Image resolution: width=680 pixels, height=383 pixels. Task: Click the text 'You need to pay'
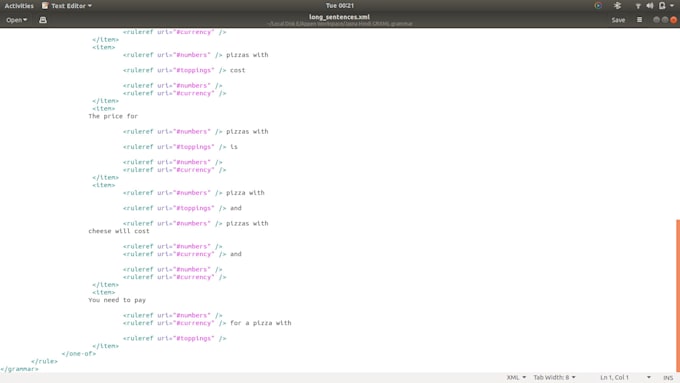click(x=117, y=300)
